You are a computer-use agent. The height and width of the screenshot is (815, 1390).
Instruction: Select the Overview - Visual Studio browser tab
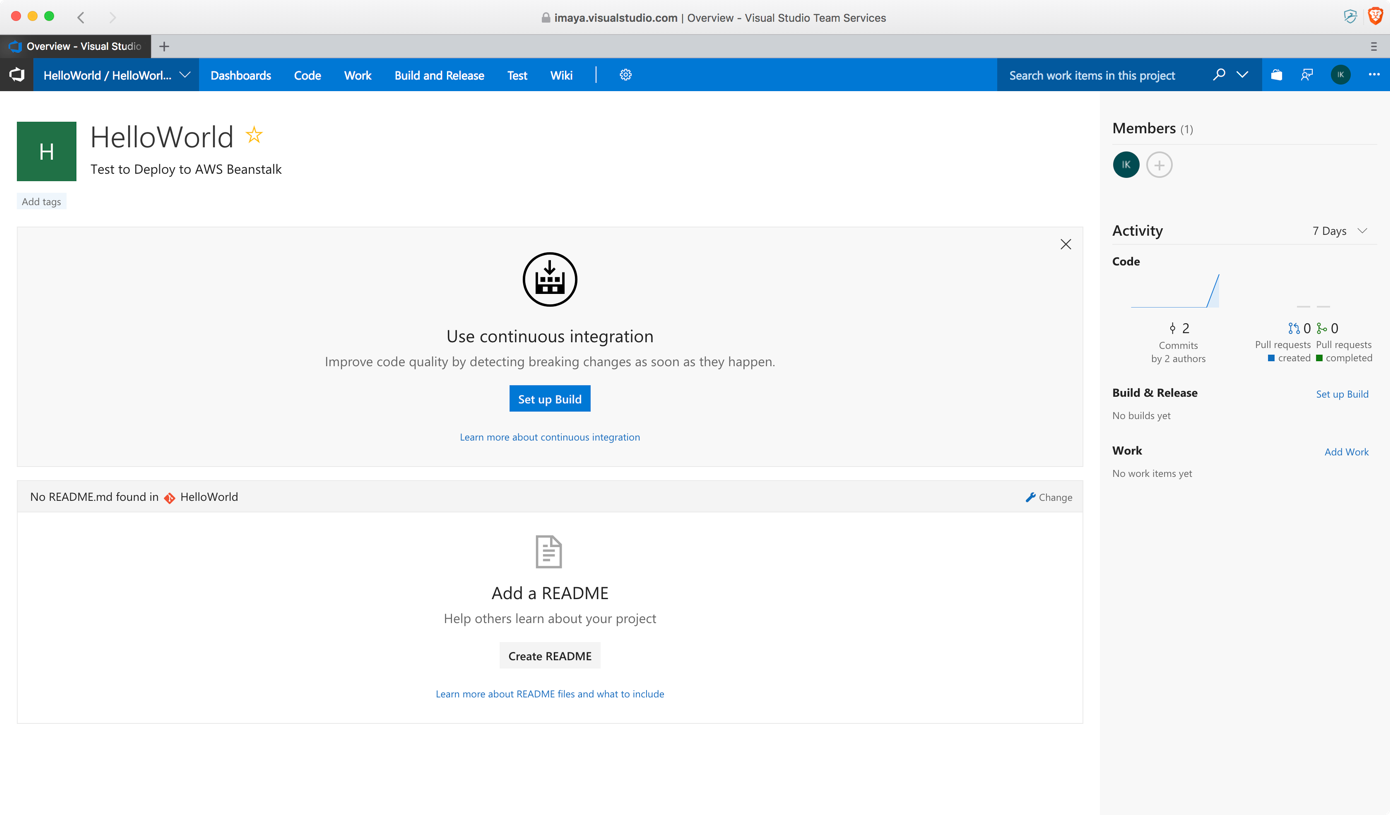[76, 46]
